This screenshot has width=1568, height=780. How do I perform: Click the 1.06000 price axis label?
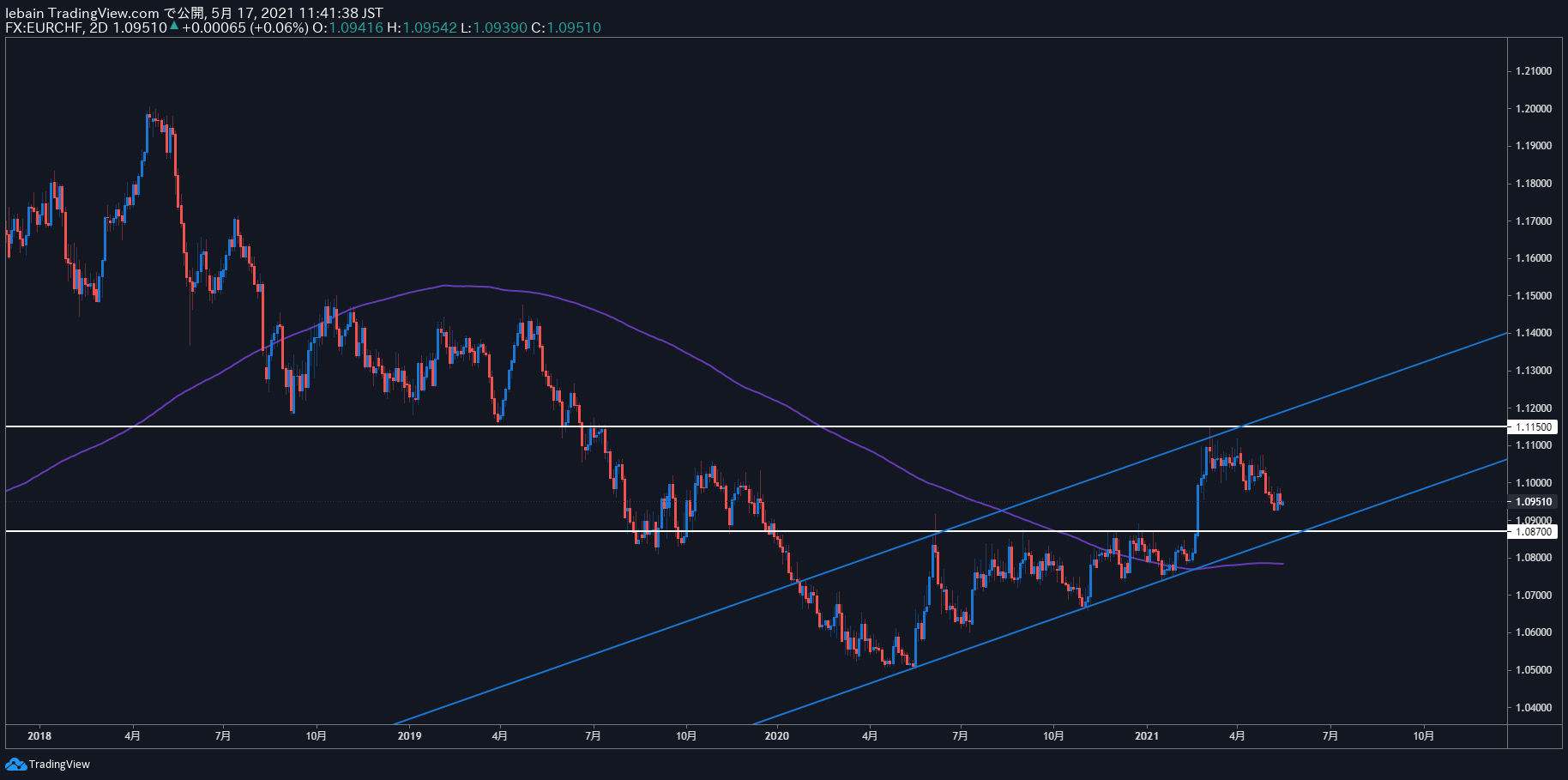(1534, 632)
